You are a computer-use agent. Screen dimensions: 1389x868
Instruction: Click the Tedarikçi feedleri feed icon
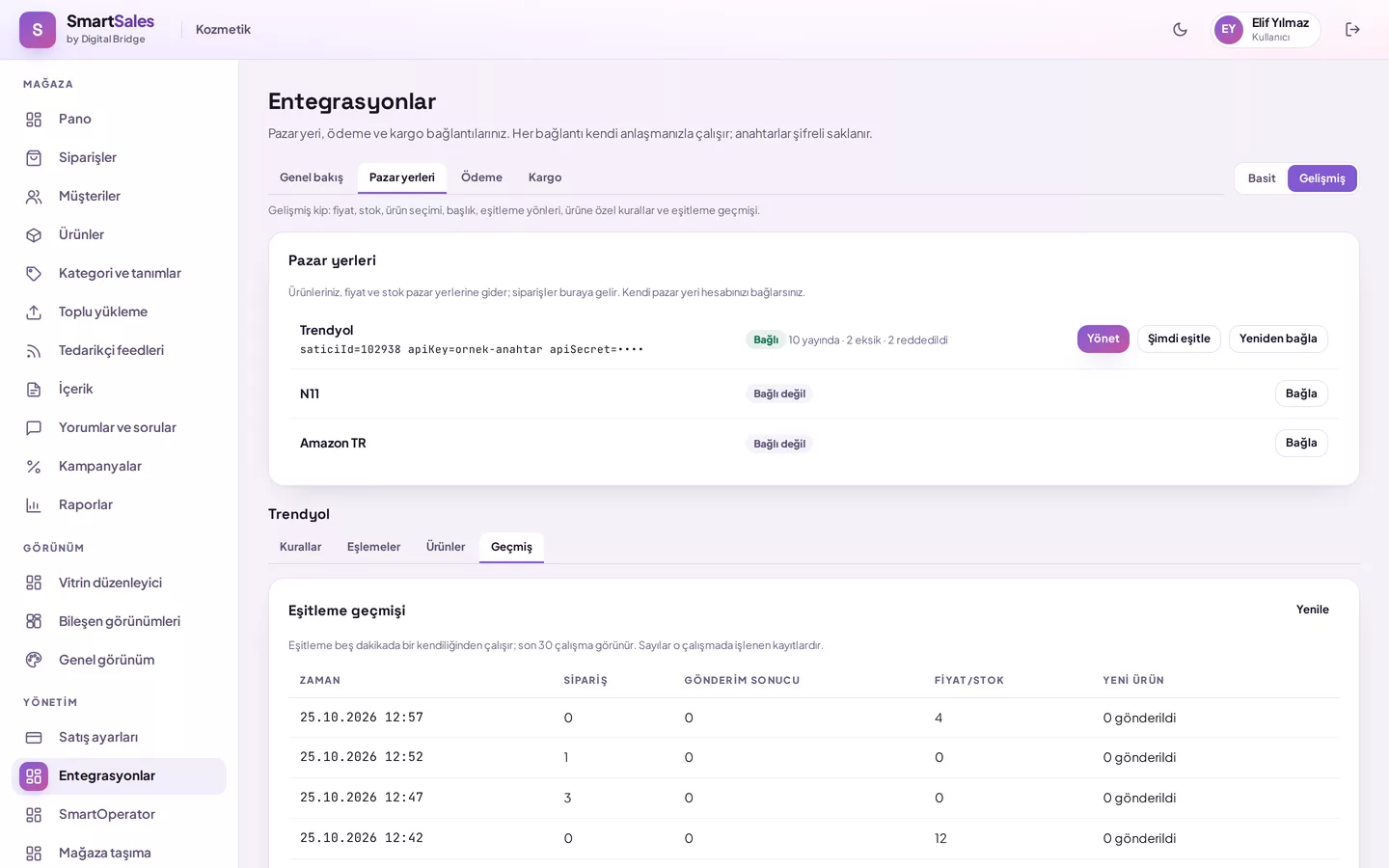coord(34,351)
